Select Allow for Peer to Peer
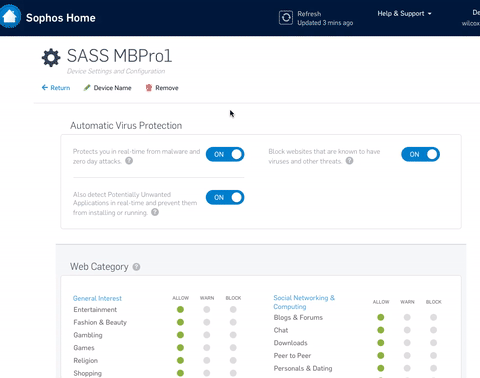Image resolution: width=480 pixels, height=378 pixels. (x=381, y=355)
